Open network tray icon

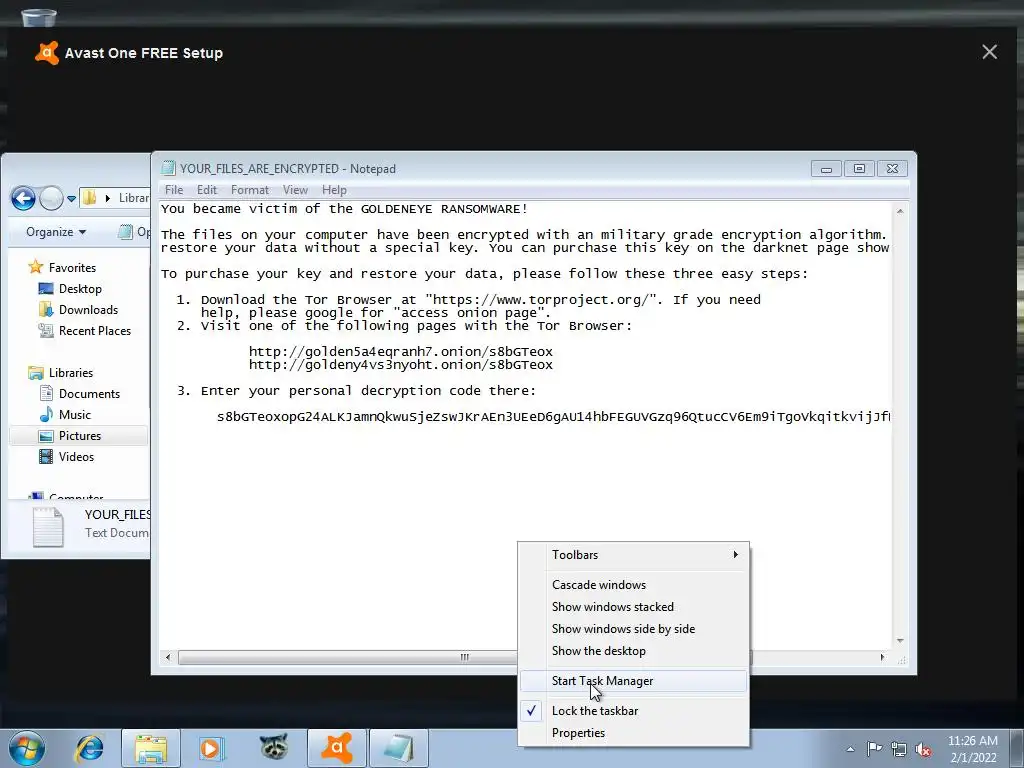coord(899,749)
